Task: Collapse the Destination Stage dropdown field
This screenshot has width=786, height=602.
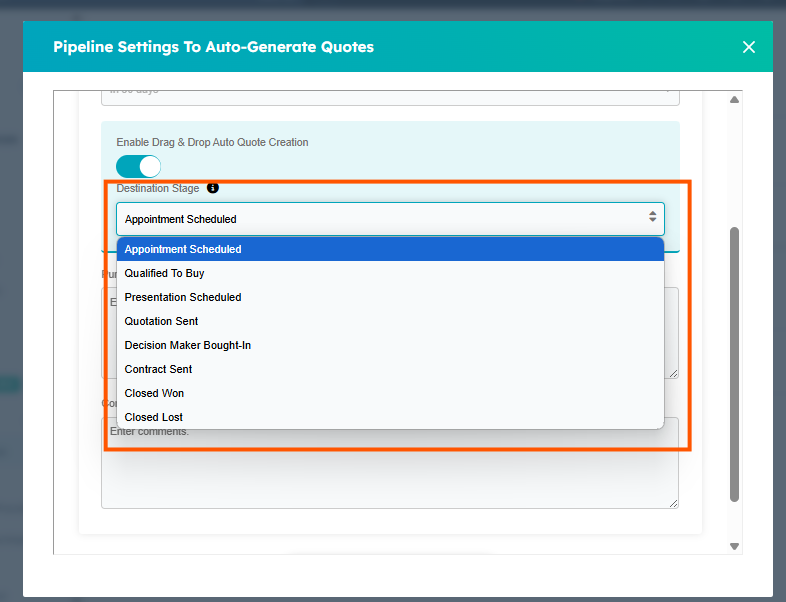Action: coord(390,219)
